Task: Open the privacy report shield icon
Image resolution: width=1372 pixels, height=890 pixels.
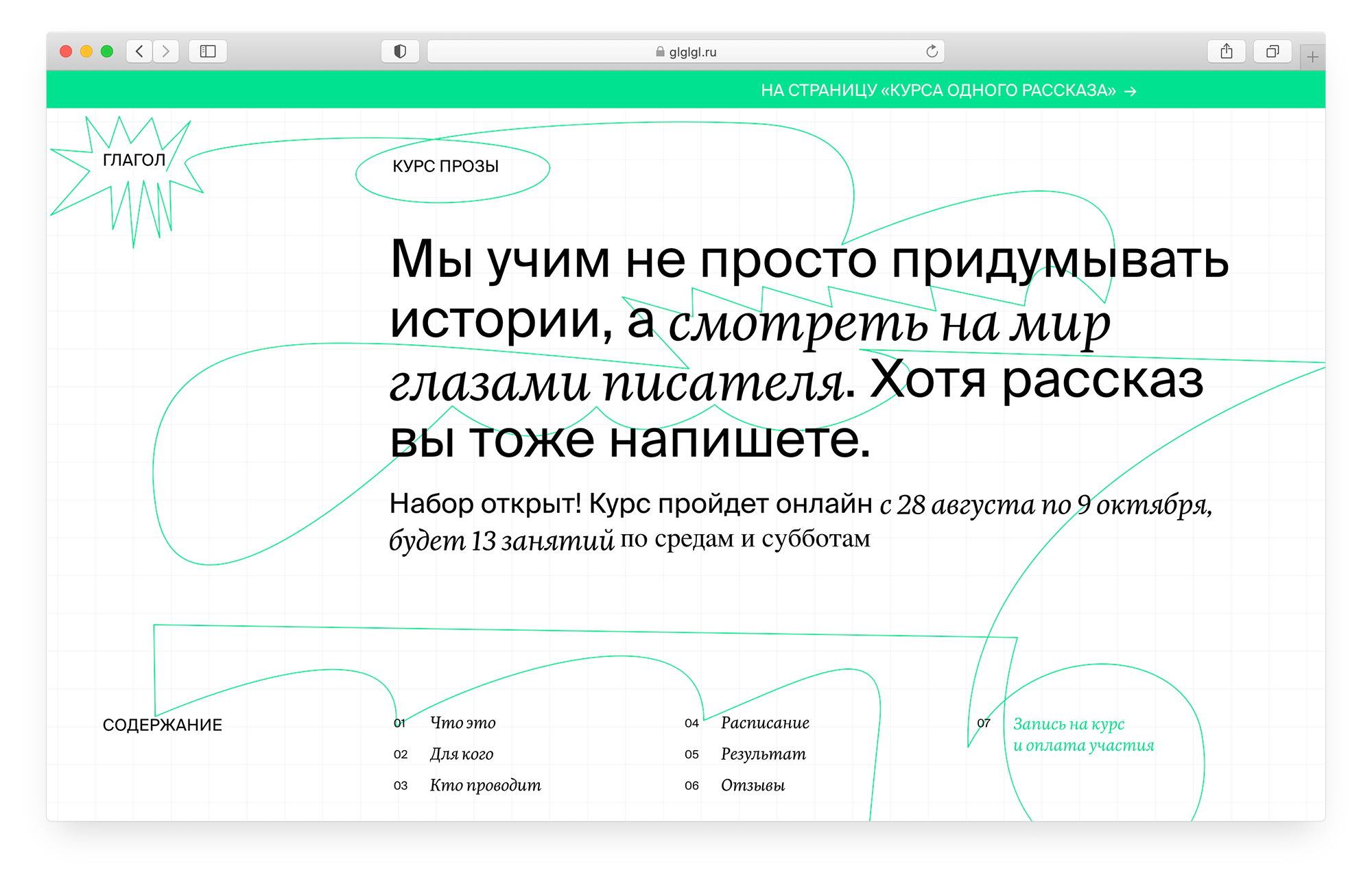Action: pyautogui.click(x=400, y=51)
